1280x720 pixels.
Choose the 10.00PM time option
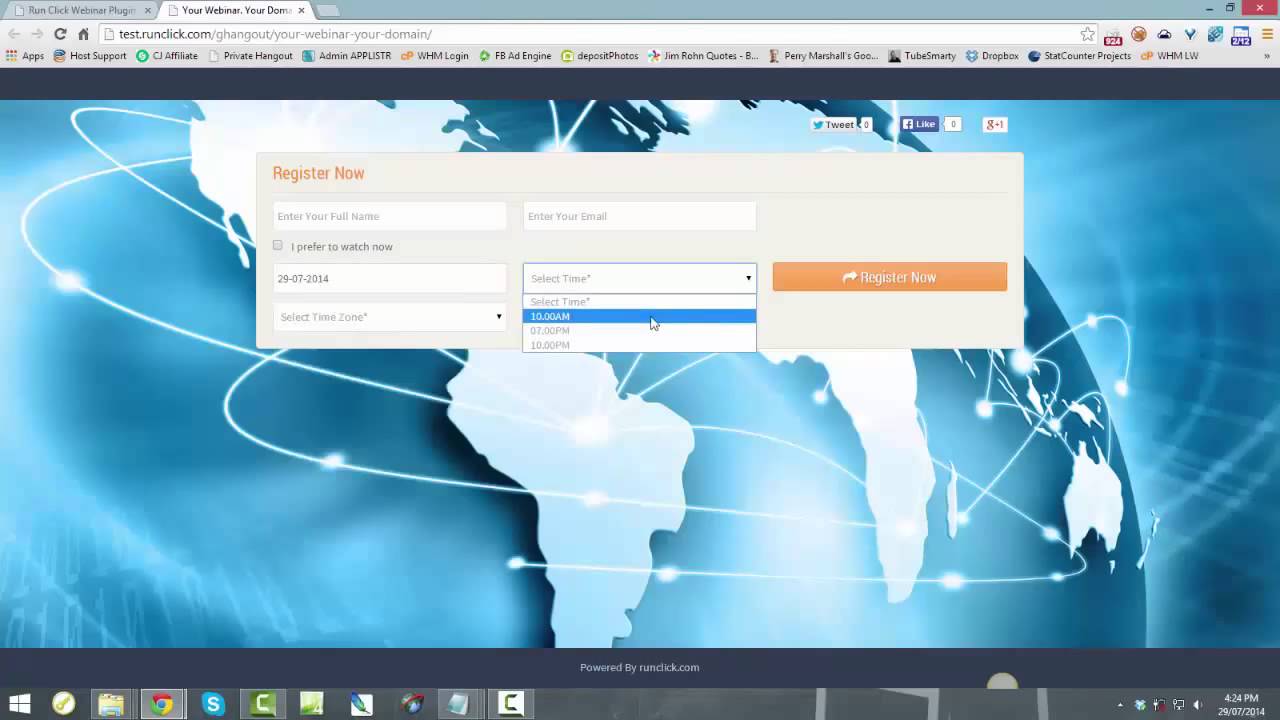tap(640, 345)
